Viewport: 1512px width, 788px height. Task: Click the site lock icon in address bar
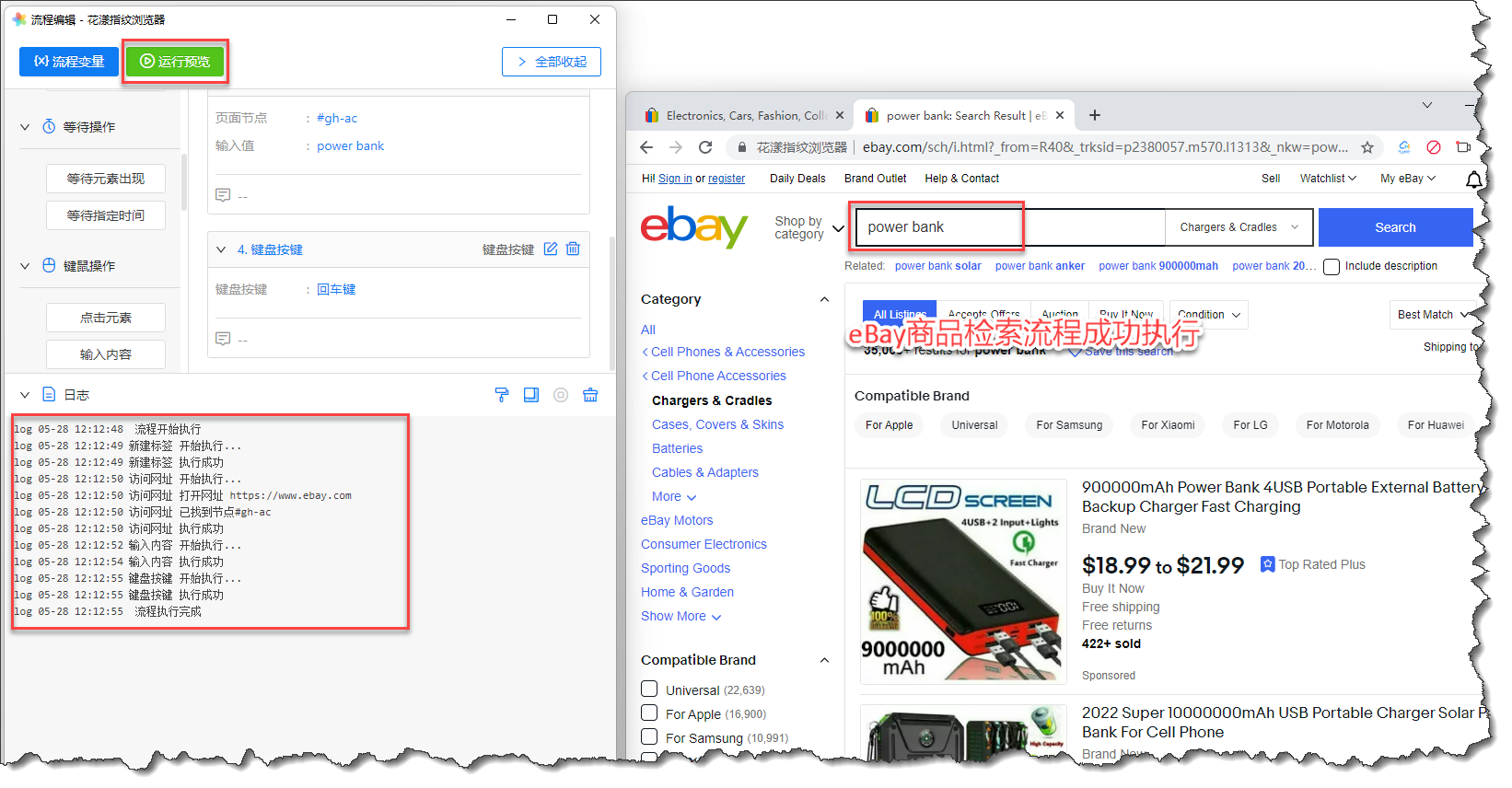pos(741,147)
